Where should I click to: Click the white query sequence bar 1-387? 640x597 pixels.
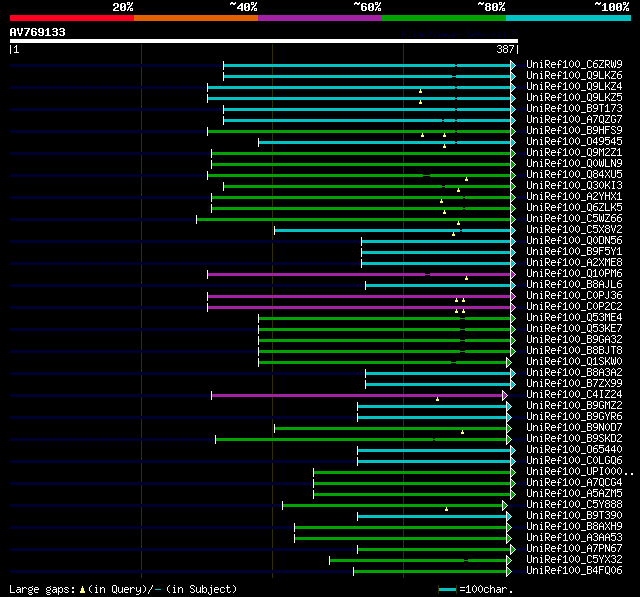click(x=264, y=41)
